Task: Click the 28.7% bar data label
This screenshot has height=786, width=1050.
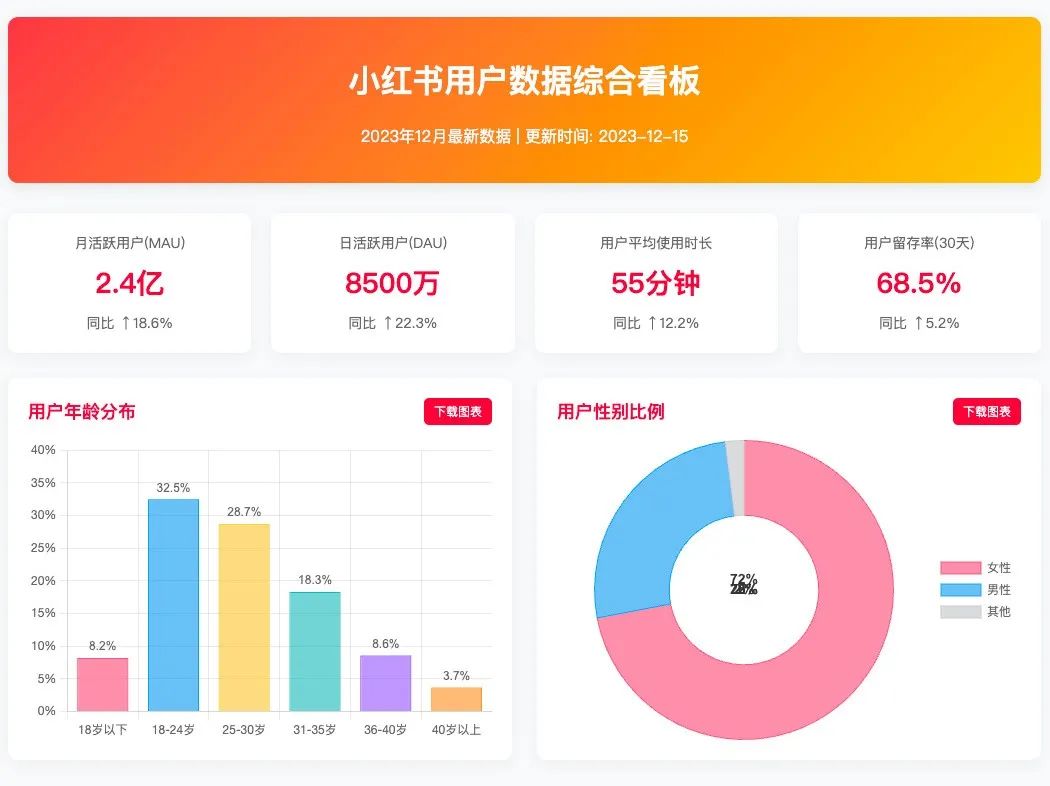Action: coord(244,512)
